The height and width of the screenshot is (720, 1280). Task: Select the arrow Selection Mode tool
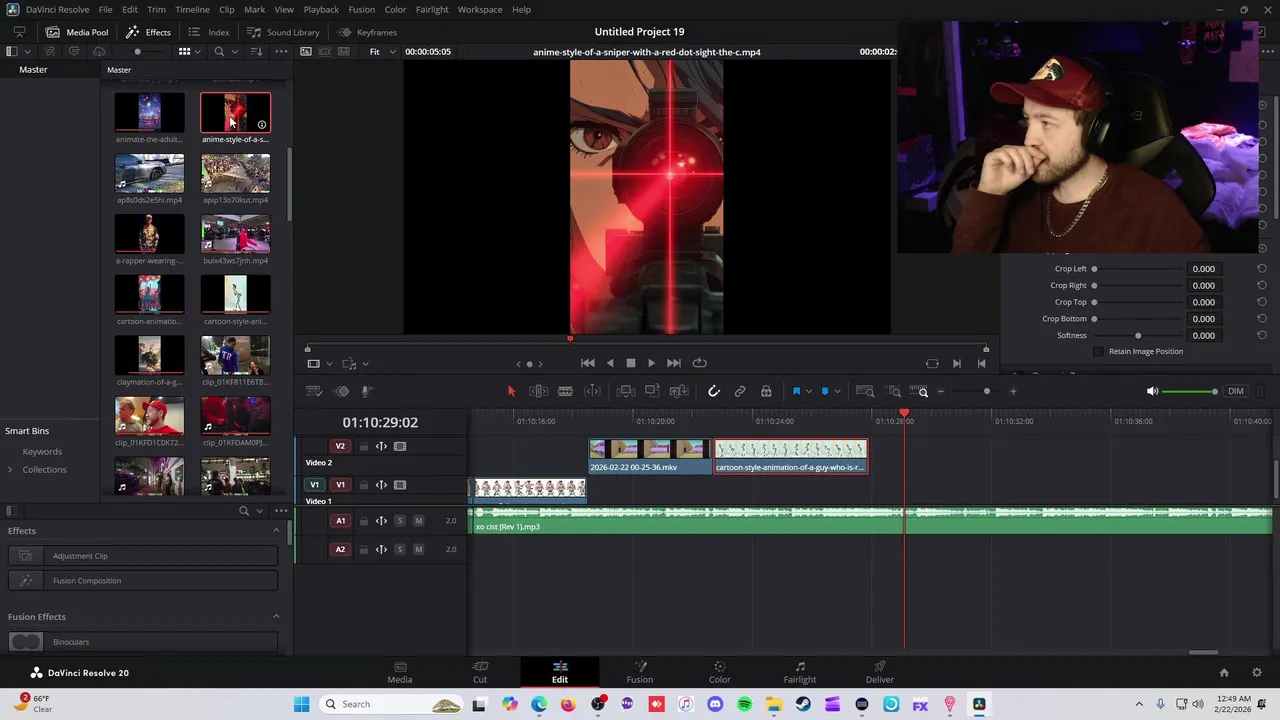(x=511, y=391)
